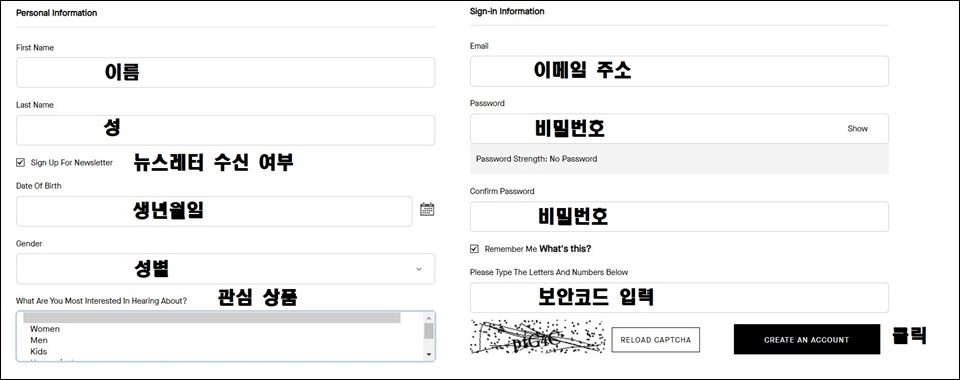960x380 pixels.
Task: Focus the Last Name input field
Action: click(225, 130)
